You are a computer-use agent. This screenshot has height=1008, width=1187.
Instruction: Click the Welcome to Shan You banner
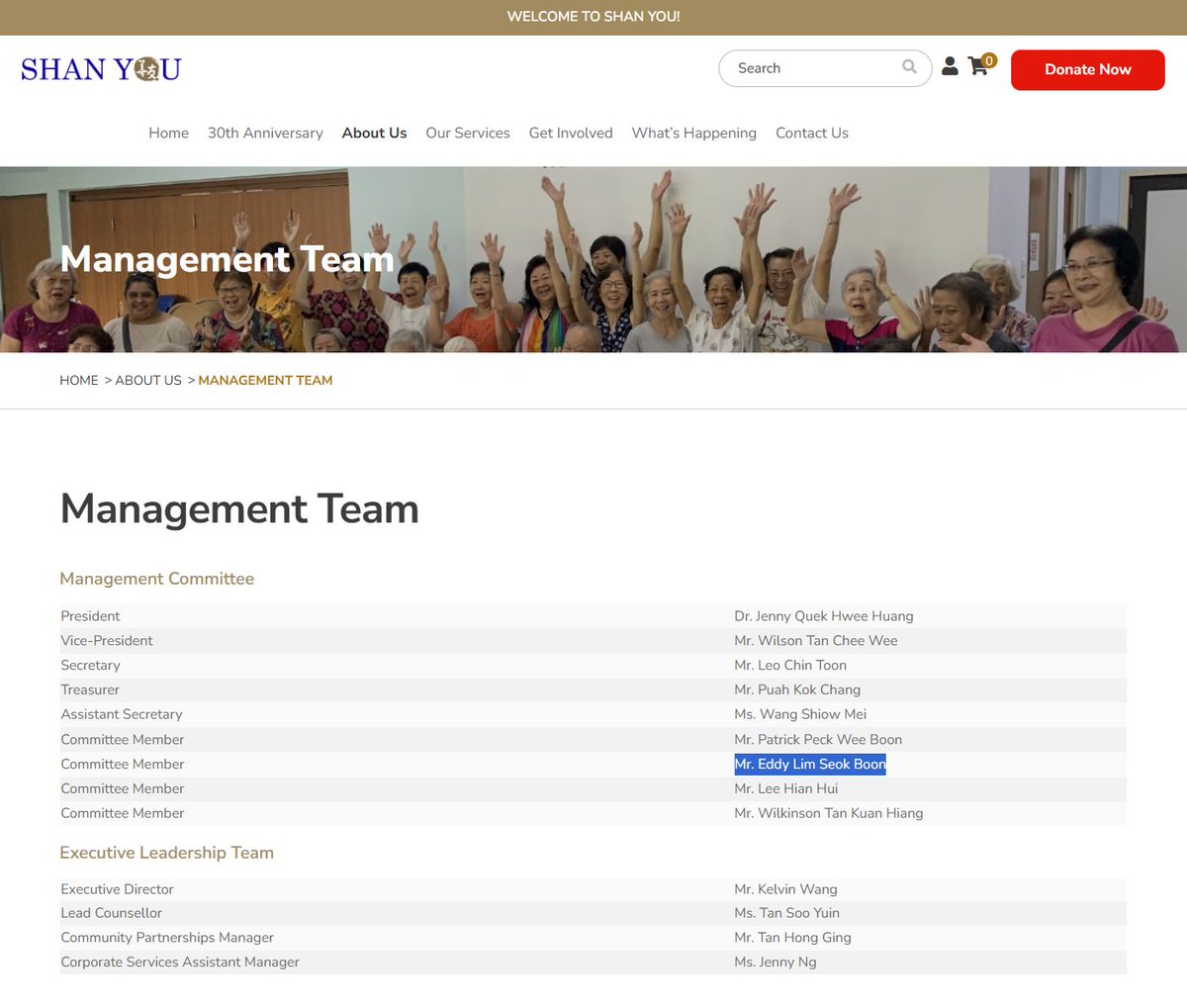click(593, 17)
